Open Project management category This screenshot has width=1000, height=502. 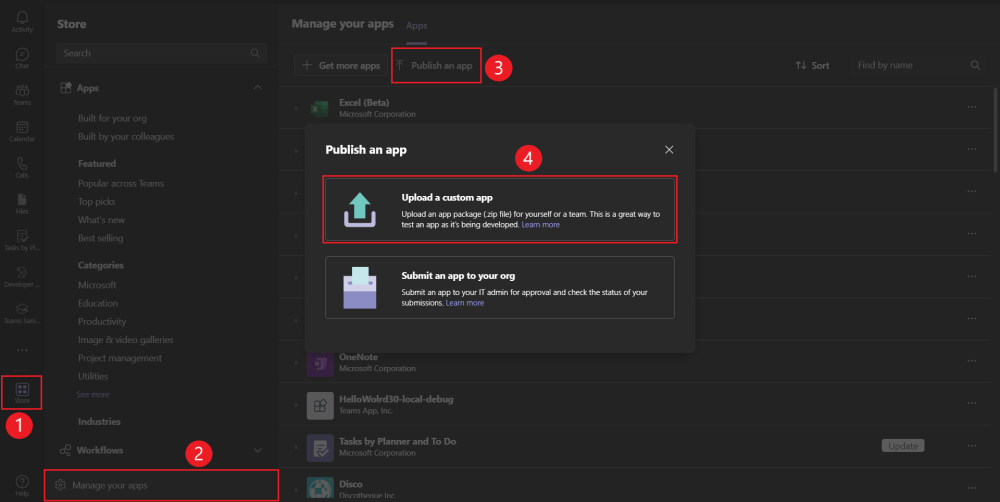[119, 358]
